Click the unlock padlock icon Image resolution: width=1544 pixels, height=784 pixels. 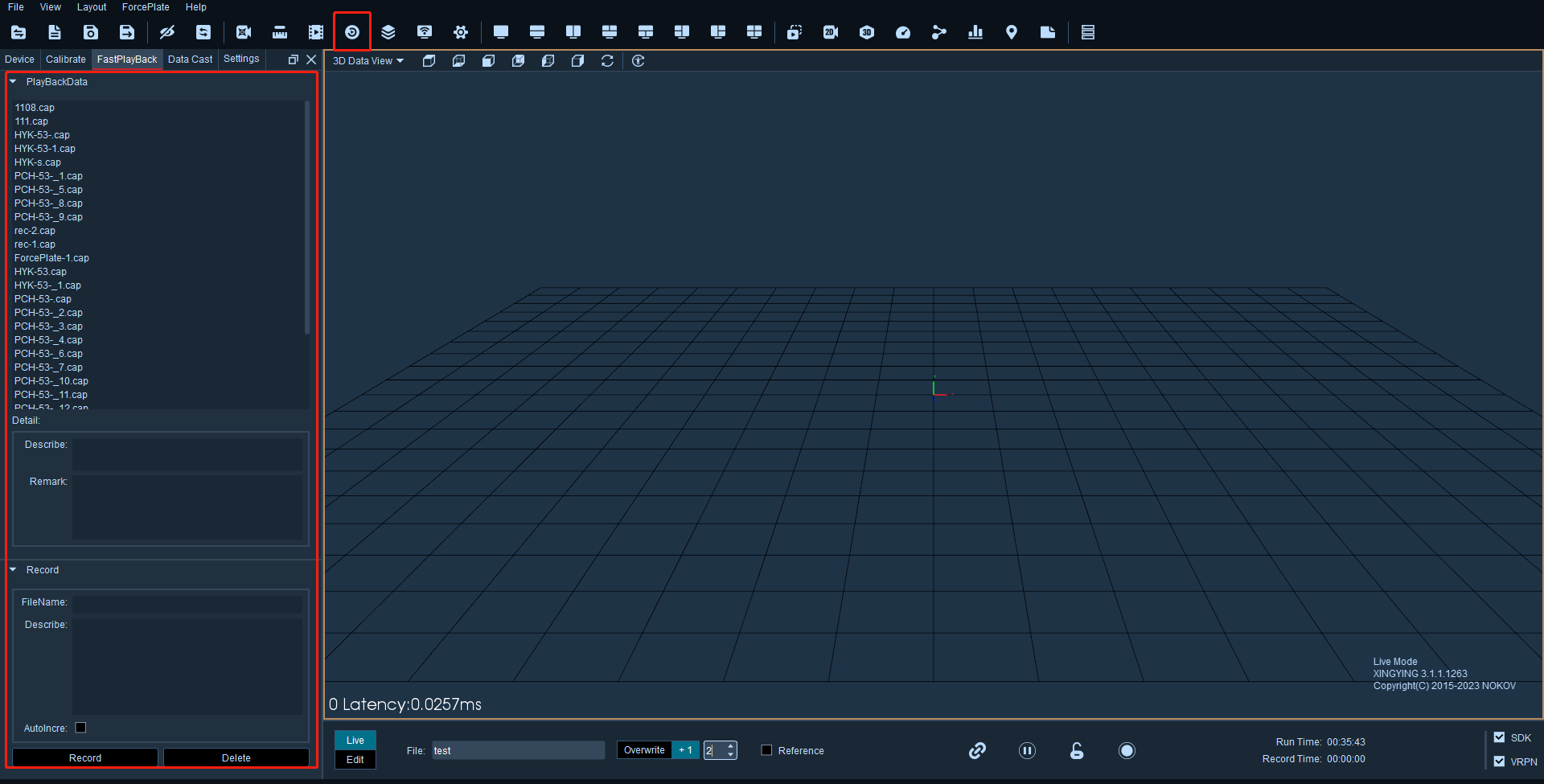pos(1077,750)
